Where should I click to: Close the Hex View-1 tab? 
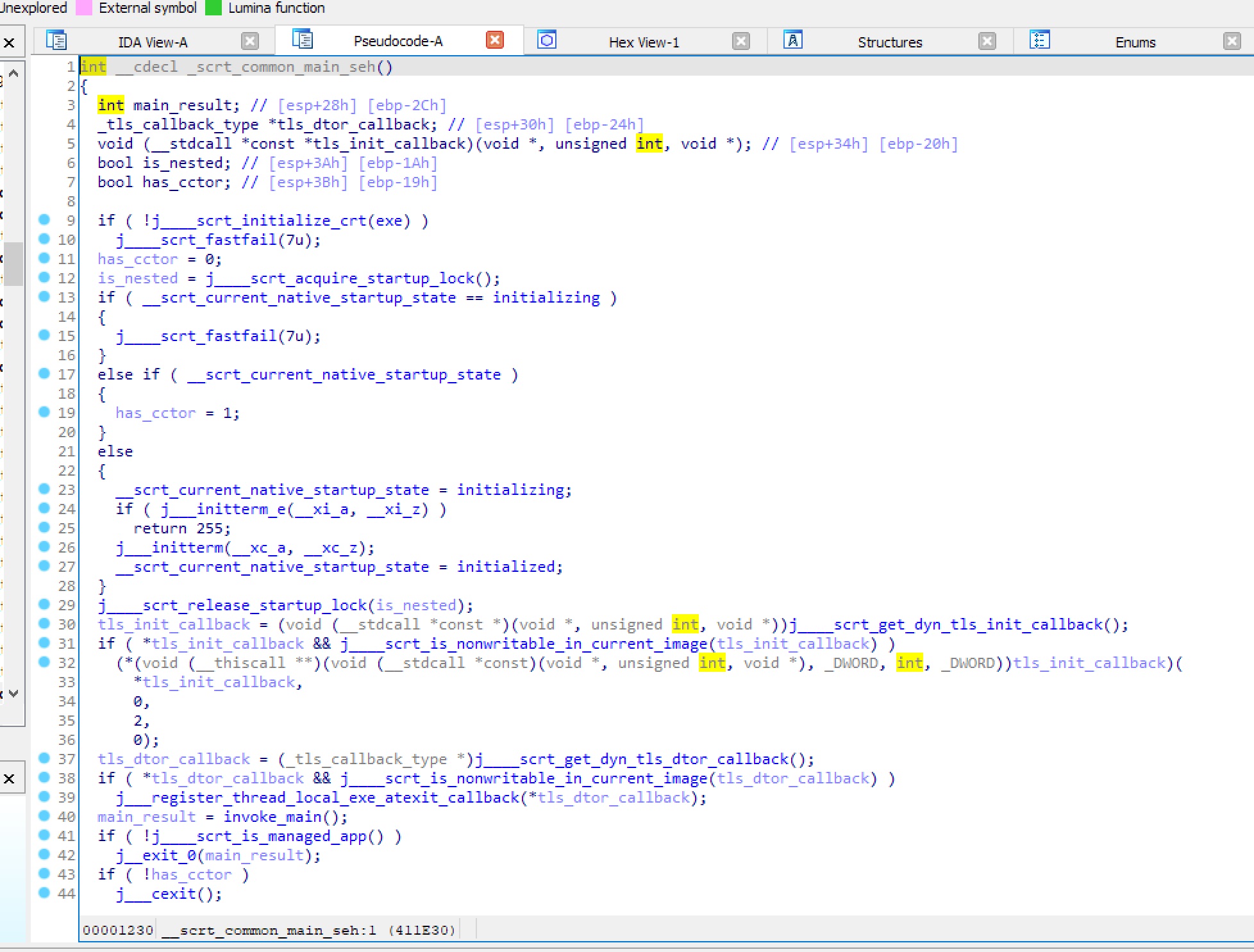[740, 42]
